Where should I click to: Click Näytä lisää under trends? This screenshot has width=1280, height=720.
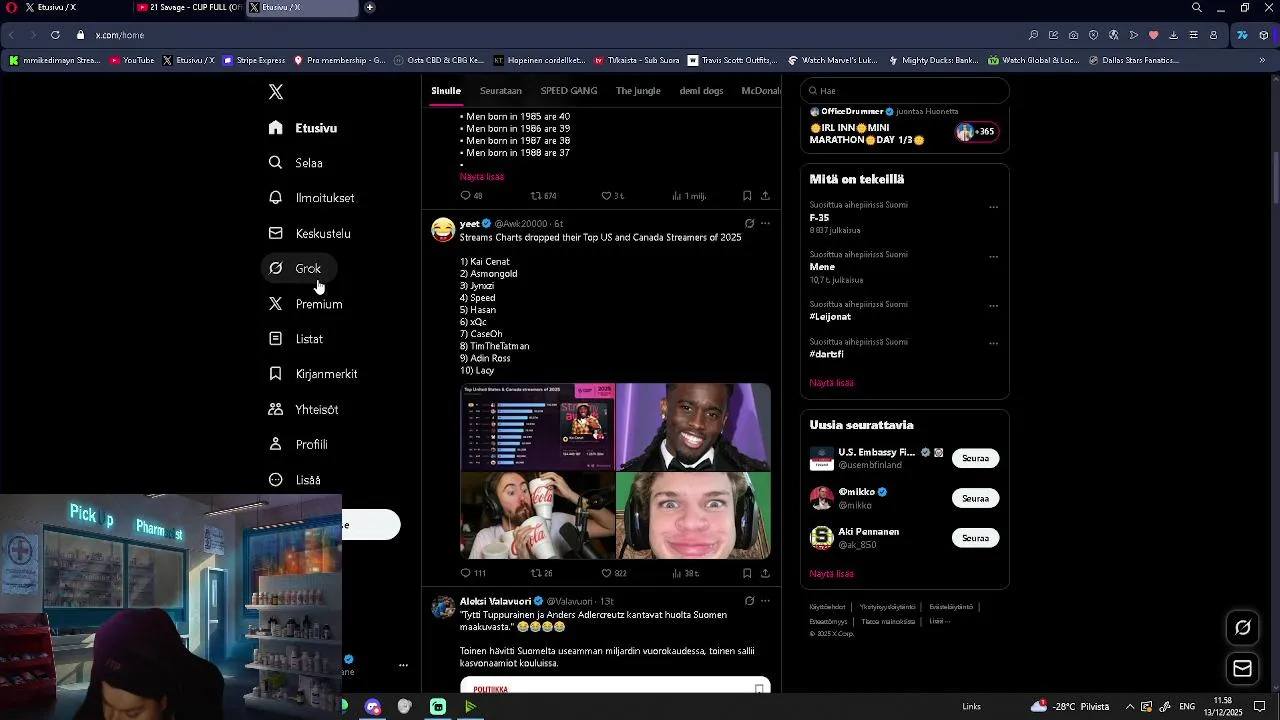pos(831,383)
